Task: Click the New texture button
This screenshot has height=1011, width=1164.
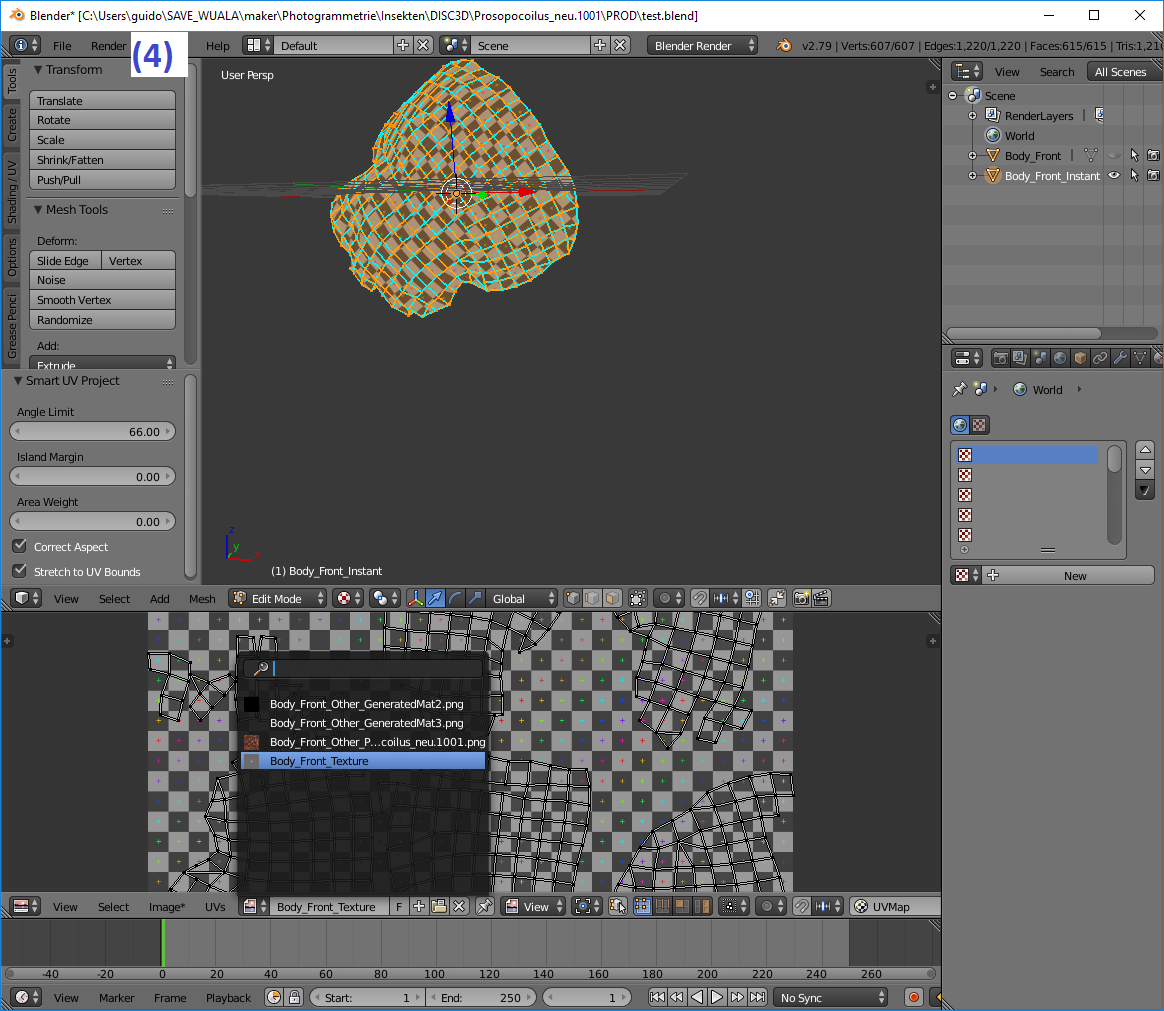Action: [x=1074, y=576]
